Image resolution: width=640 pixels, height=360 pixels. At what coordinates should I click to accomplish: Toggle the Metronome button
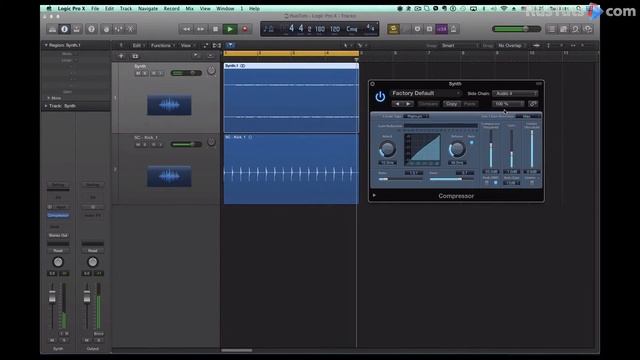[x=453, y=29]
